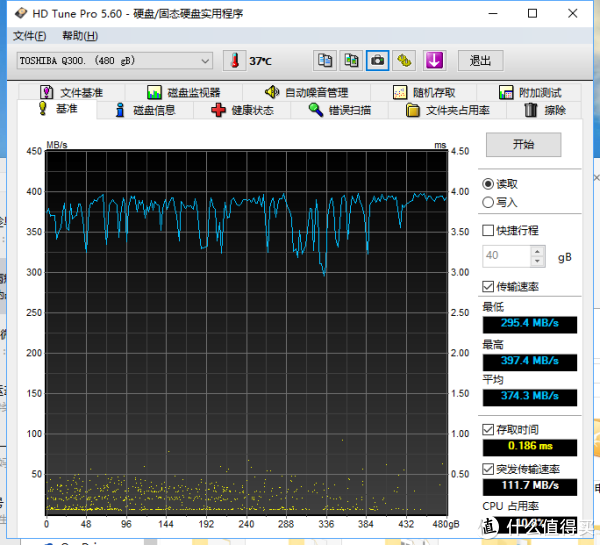Click the 111.7 MB/s burst rate value
The width and height of the screenshot is (600, 545).
click(x=530, y=486)
